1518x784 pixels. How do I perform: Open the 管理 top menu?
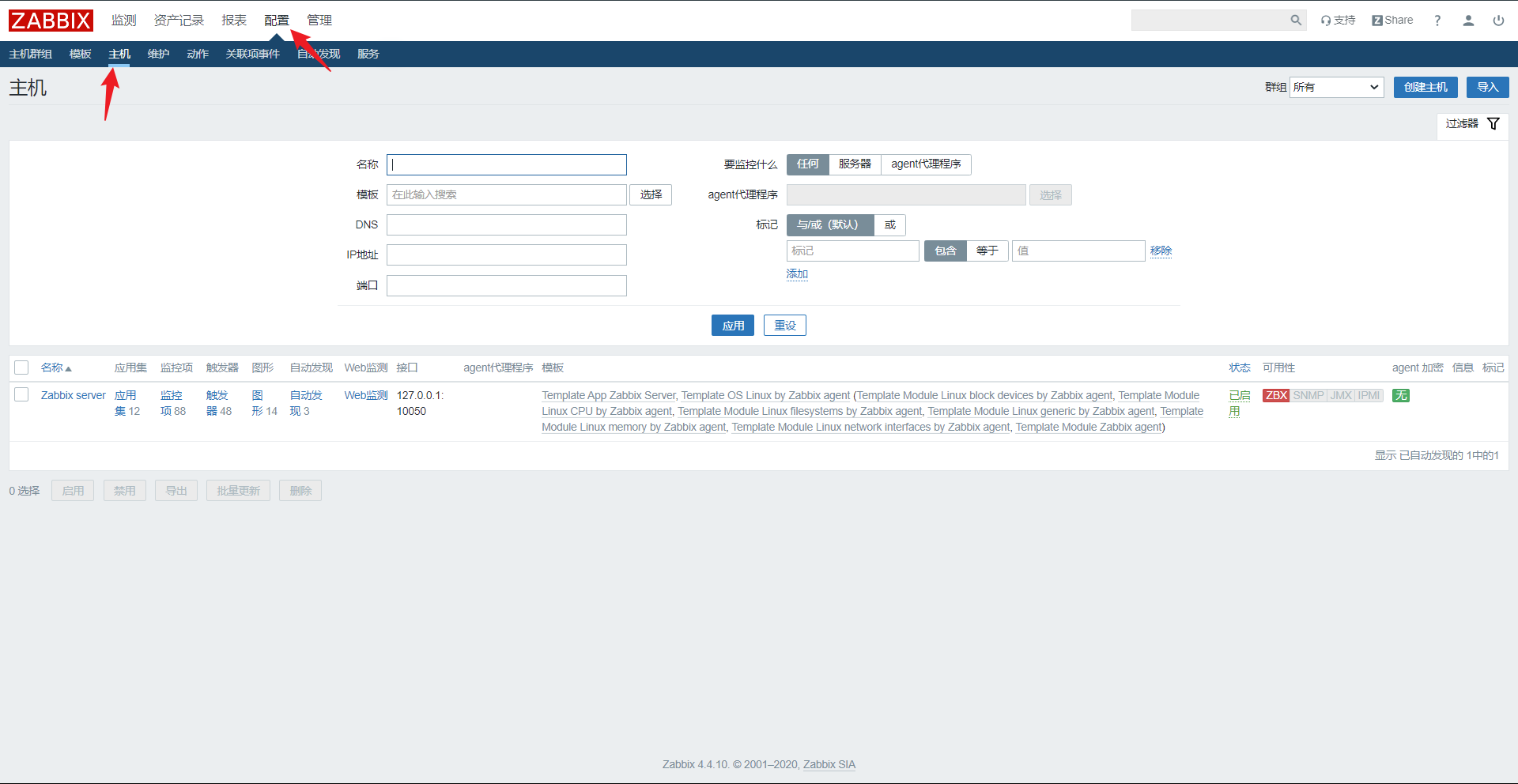click(319, 21)
